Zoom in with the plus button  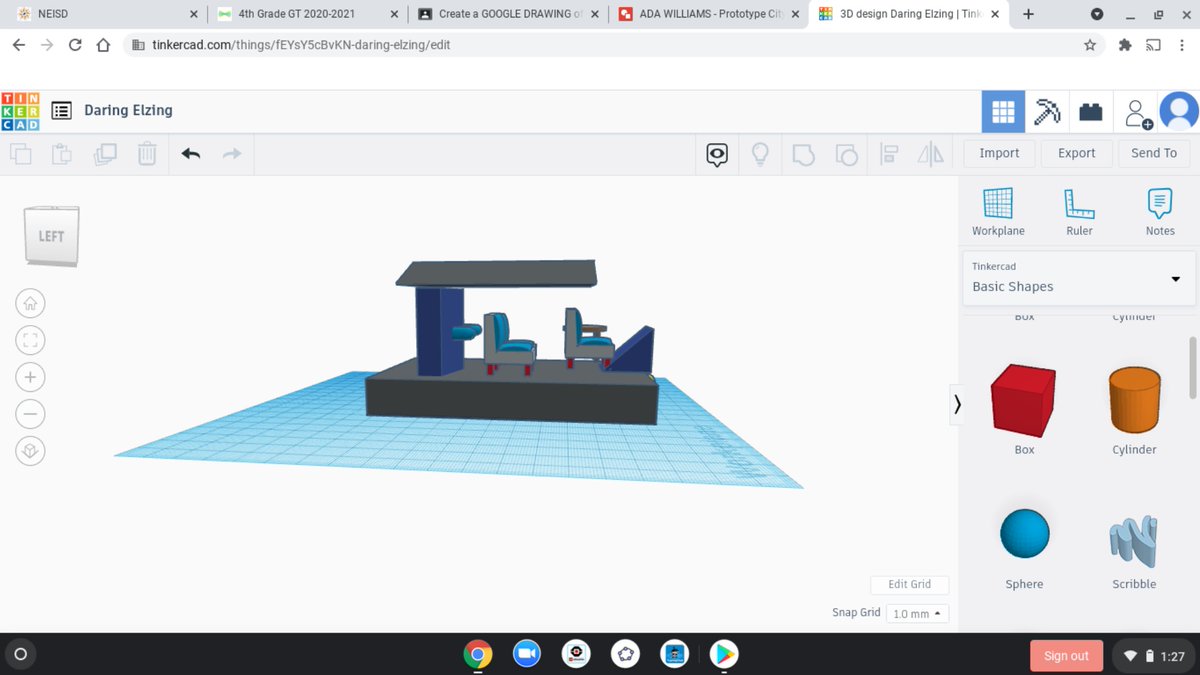click(30, 377)
